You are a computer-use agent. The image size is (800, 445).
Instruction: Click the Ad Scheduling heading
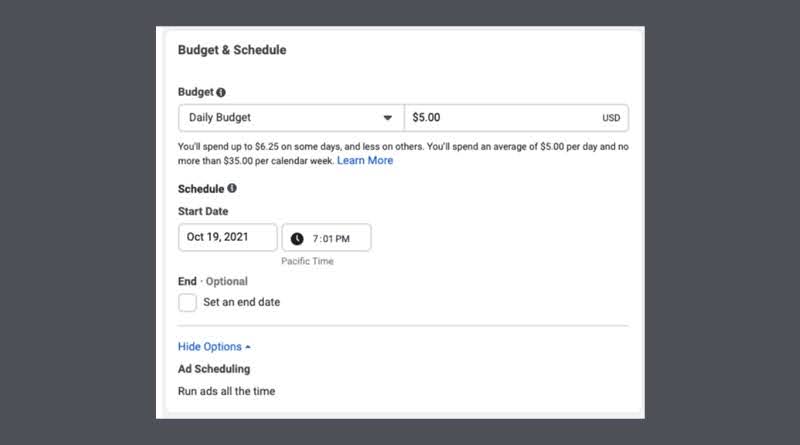214,369
